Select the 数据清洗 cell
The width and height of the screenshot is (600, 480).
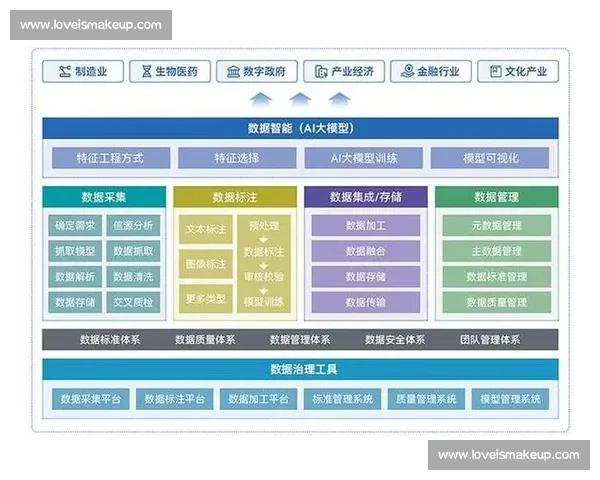tap(133, 277)
